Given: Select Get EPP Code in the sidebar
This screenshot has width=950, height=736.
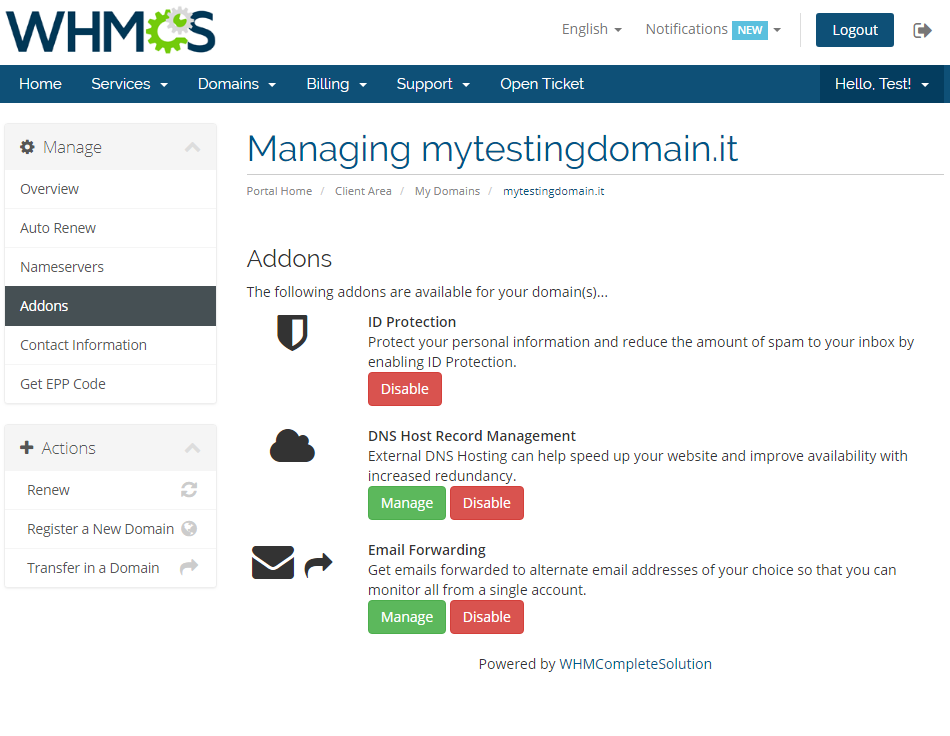Looking at the screenshot, I should coord(110,384).
